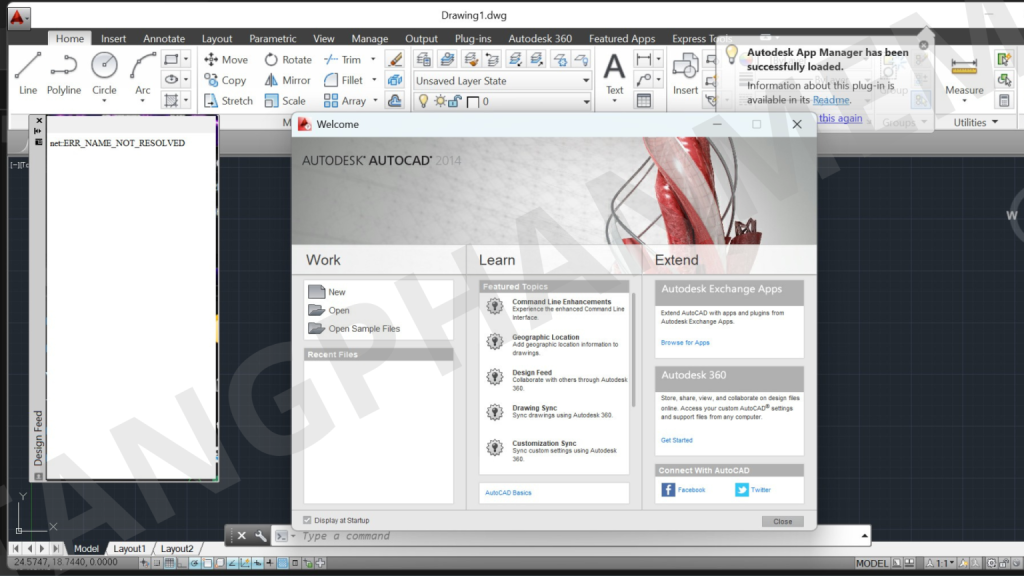The height and width of the screenshot is (576, 1024).
Task: Click the Facebook icon in Welcome
Action: point(668,490)
